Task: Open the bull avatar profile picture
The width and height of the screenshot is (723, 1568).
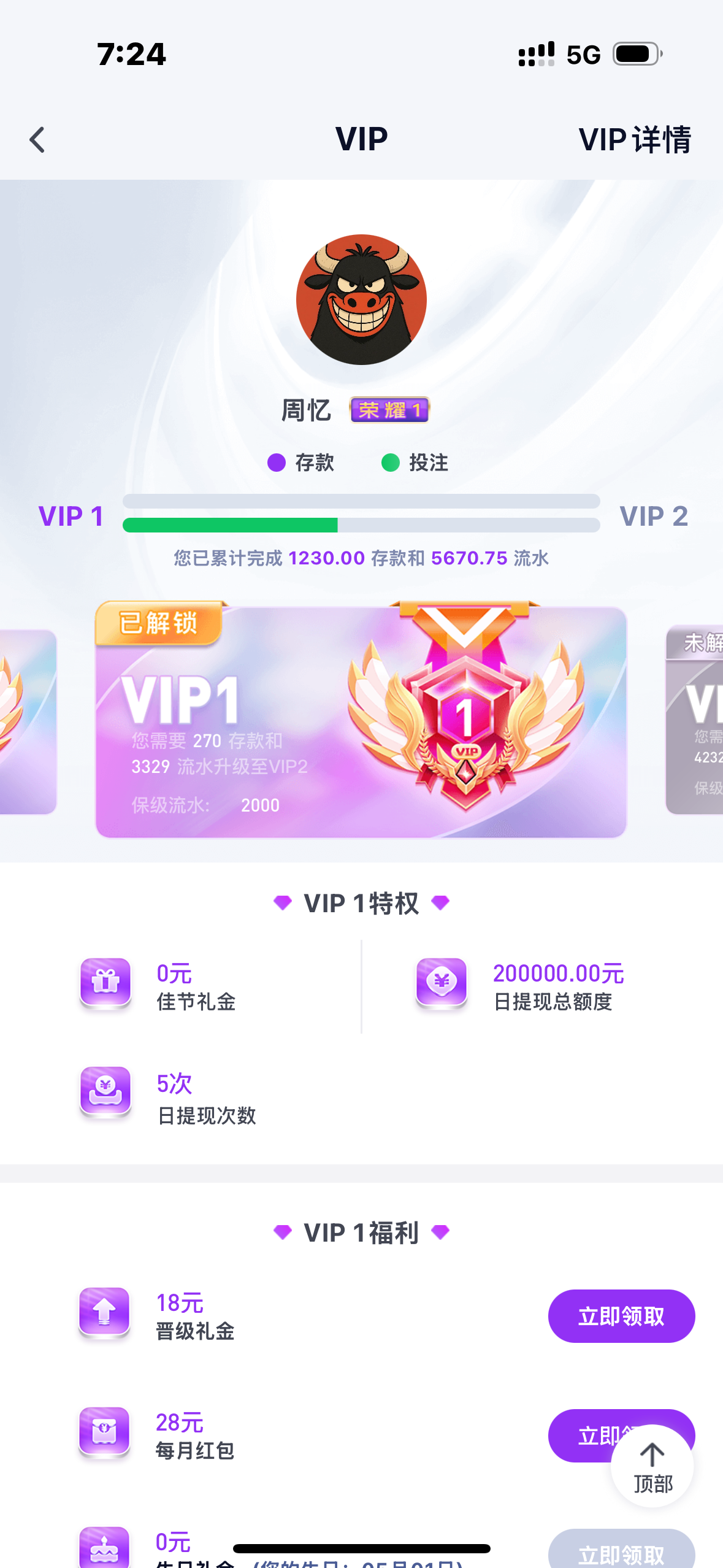Action: click(x=361, y=299)
